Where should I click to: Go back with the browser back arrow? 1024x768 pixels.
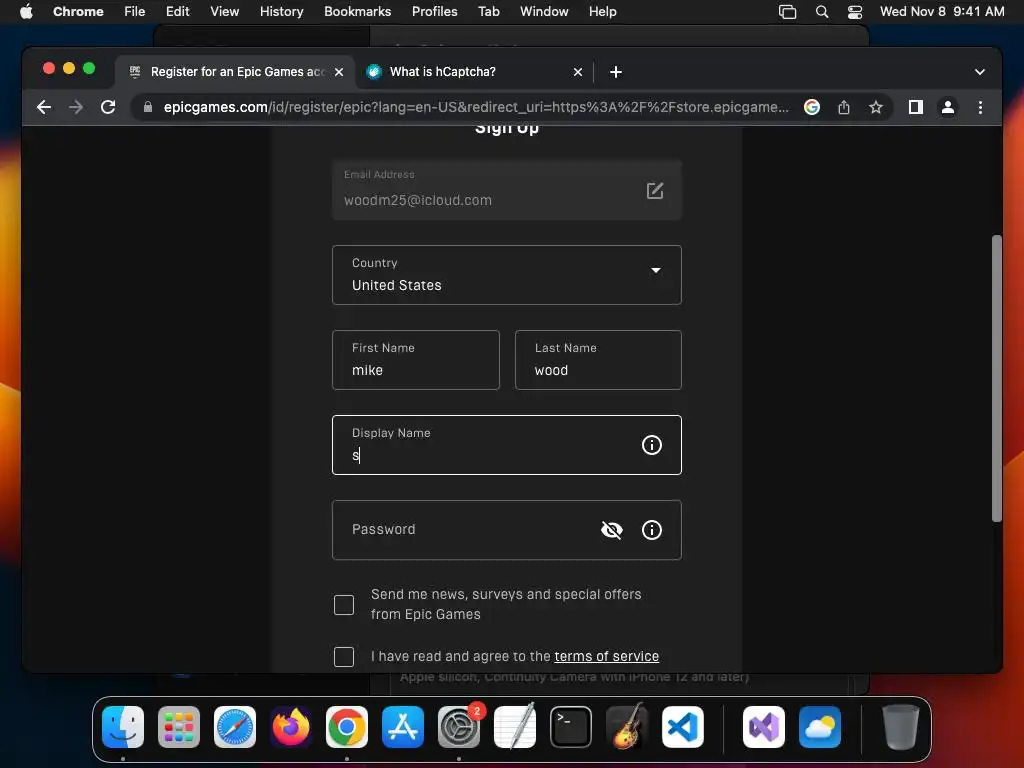pyautogui.click(x=44, y=107)
